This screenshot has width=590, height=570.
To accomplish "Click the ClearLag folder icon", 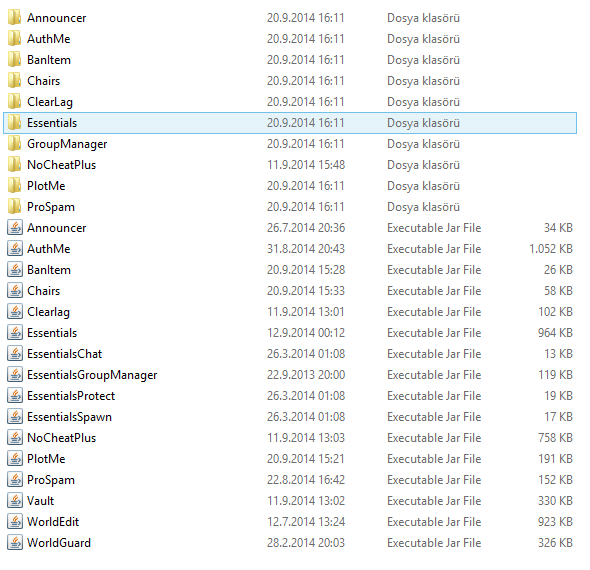I will point(14,102).
